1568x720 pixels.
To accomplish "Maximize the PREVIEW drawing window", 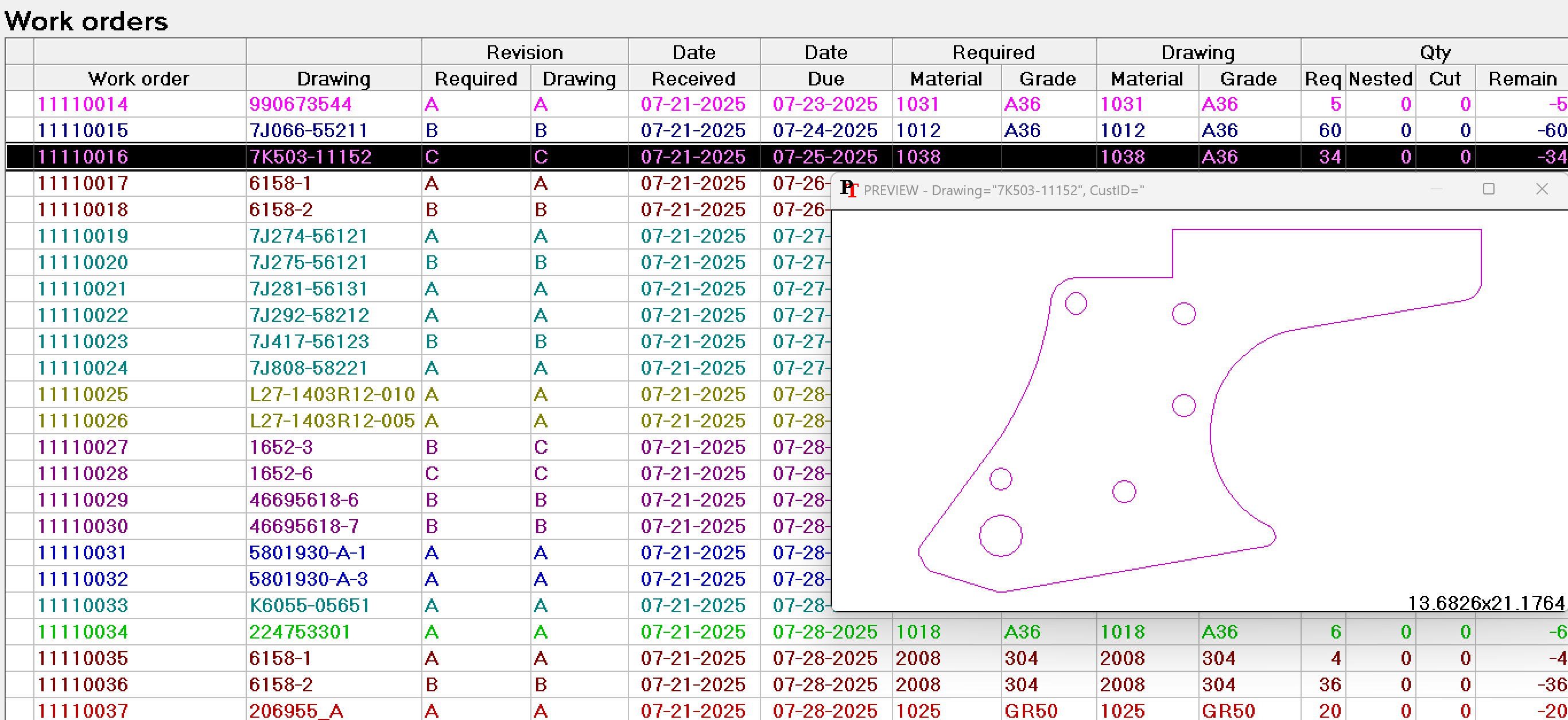I will click(1488, 189).
